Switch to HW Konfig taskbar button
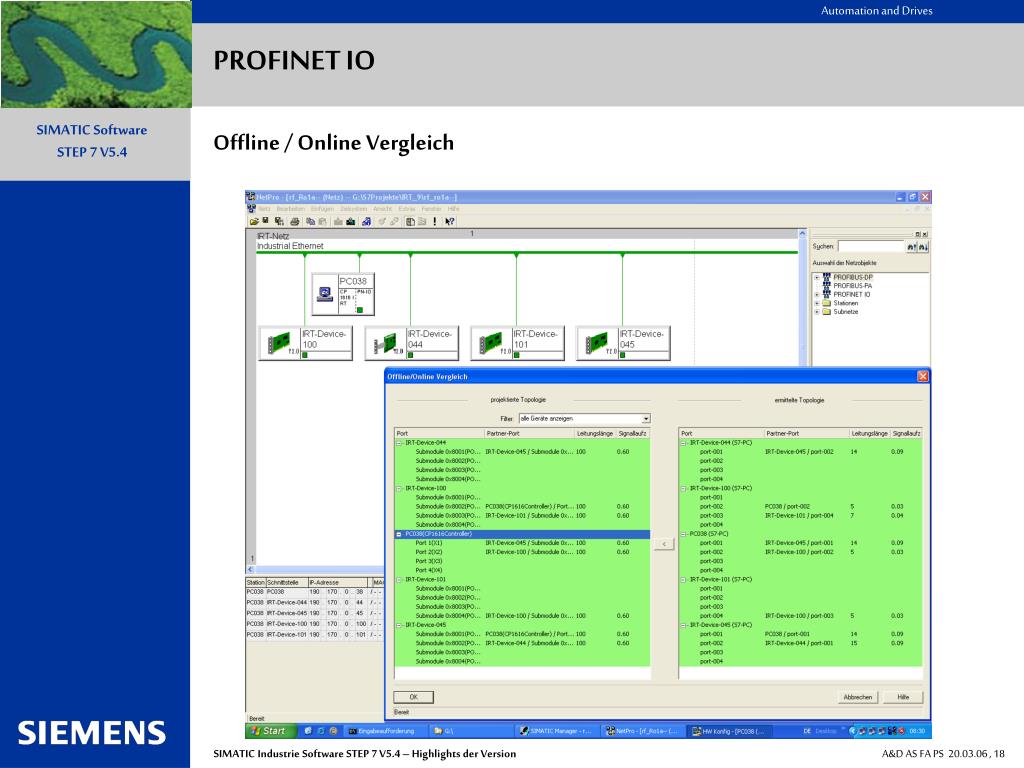 click(x=730, y=731)
